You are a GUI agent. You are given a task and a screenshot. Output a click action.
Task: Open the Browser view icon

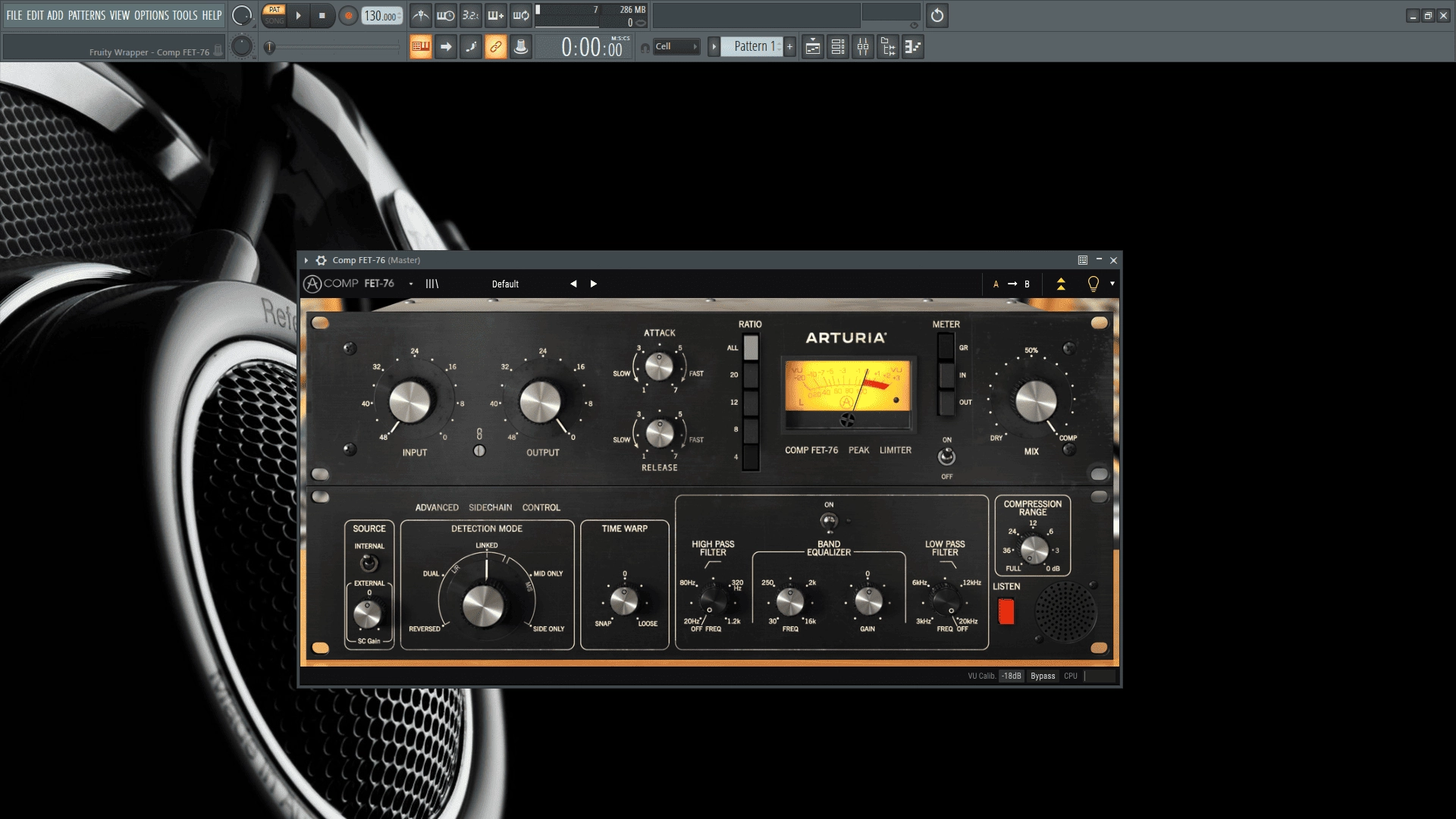(888, 47)
